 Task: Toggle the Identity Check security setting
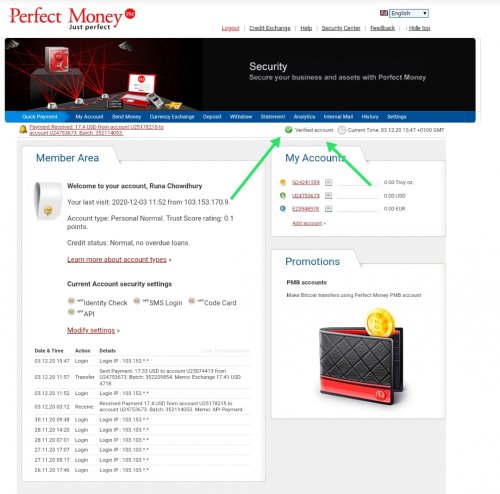[71, 301]
